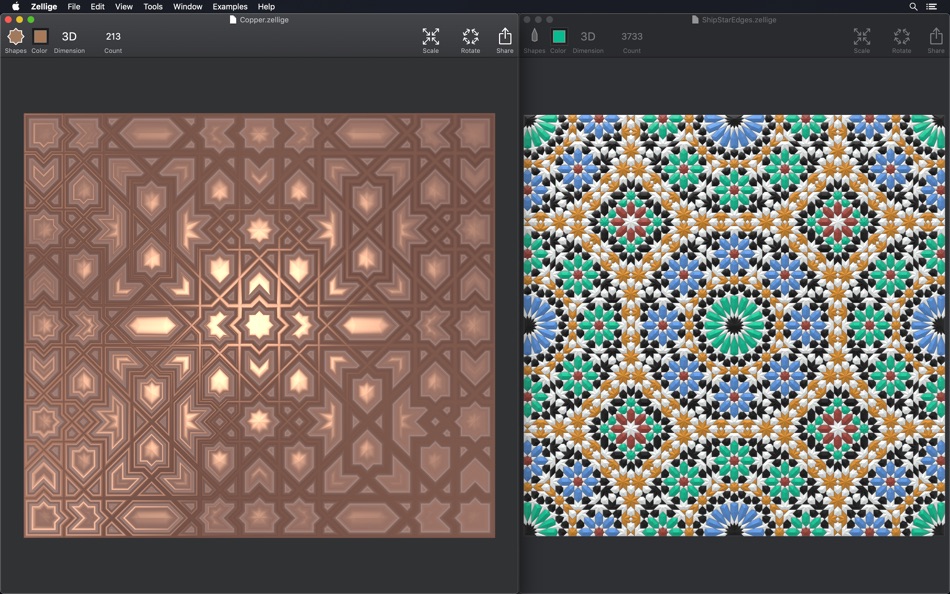Toggle 3D Dimension in Copper window
This screenshot has height=594, width=950.
point(69,37)
